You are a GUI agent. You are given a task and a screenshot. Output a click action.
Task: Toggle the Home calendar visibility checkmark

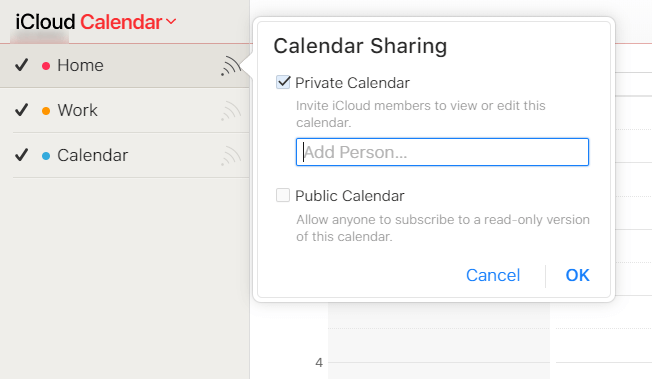coord(22,65)
